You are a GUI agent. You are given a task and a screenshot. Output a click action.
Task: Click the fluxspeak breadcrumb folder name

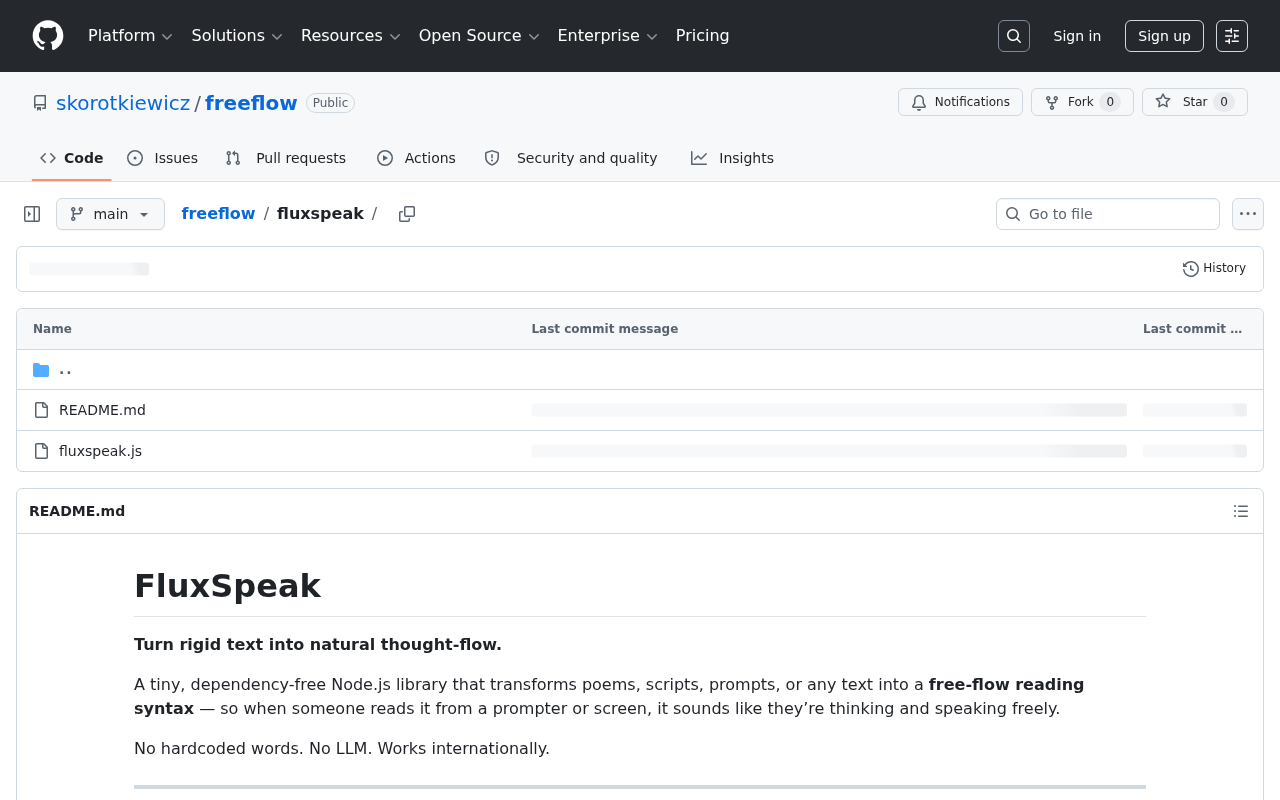pos(320,214)
